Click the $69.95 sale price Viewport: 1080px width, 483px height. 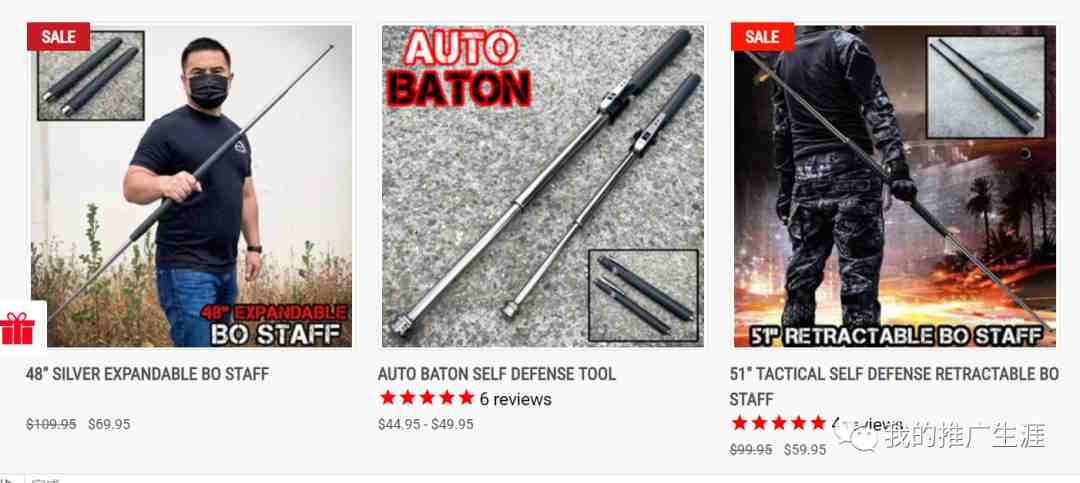tap(109, 424)
